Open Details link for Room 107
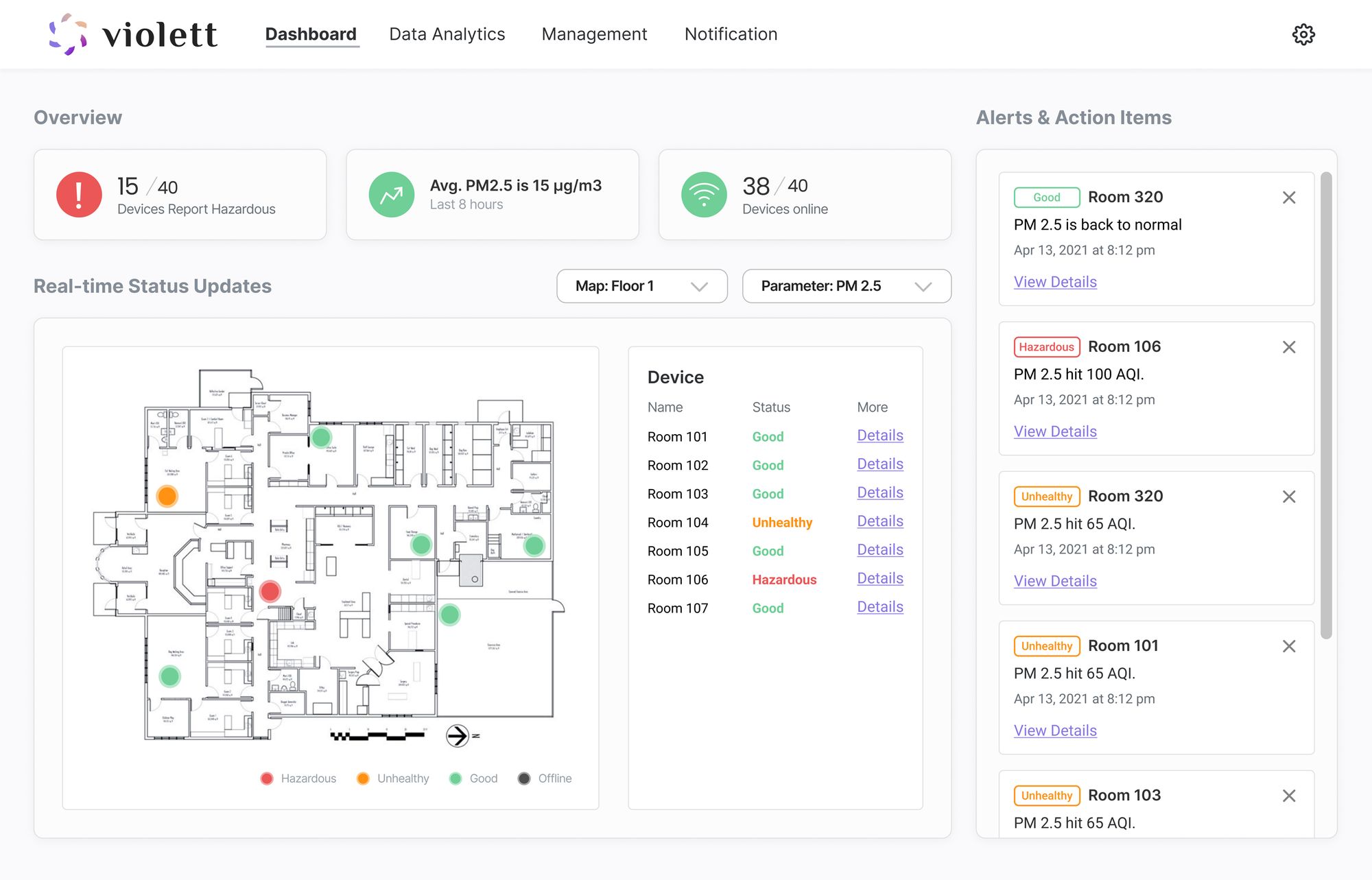Screen dimensions: 1372x880 879,607
